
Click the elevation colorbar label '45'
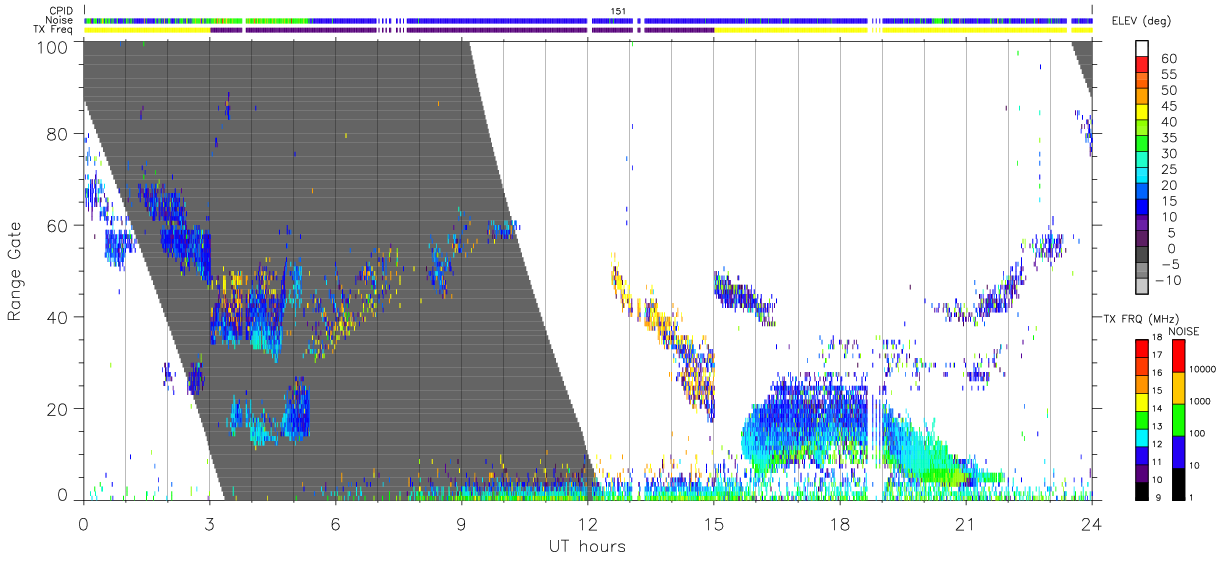1168,106
